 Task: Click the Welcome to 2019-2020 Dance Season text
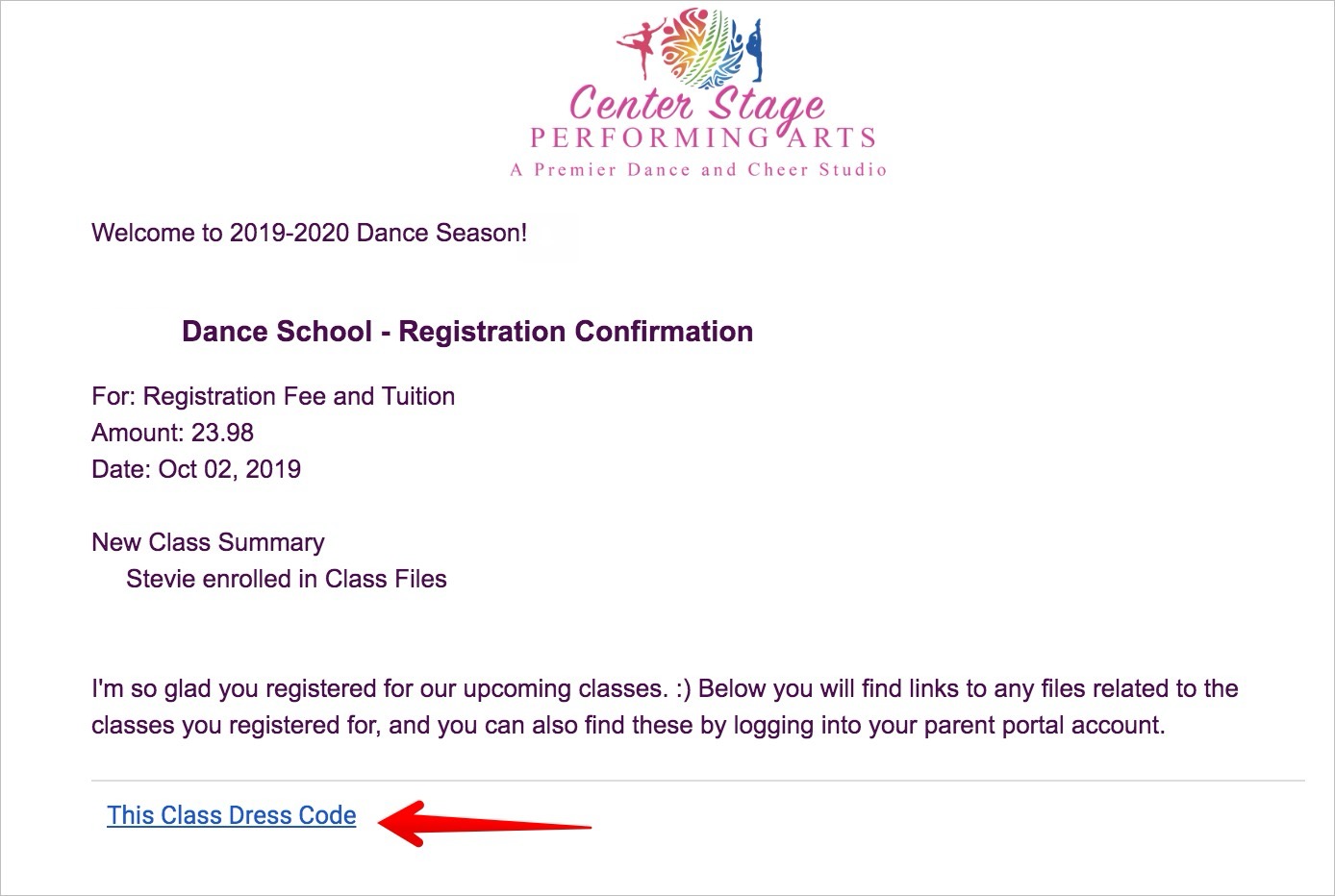coord(309,233)
